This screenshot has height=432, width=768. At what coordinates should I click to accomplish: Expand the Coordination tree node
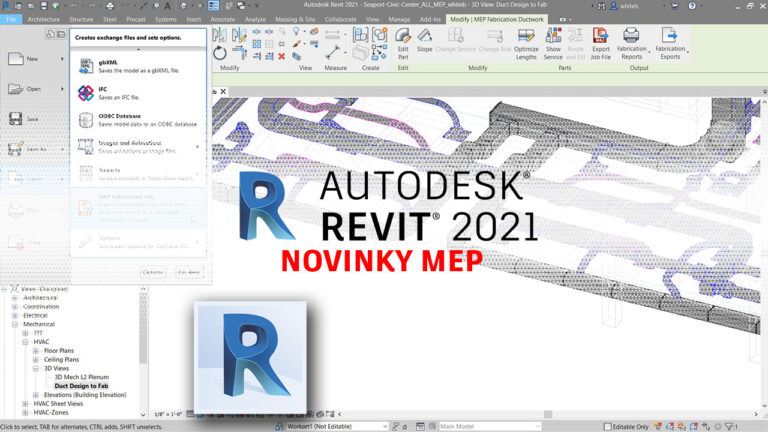click(x=15, y=307)
